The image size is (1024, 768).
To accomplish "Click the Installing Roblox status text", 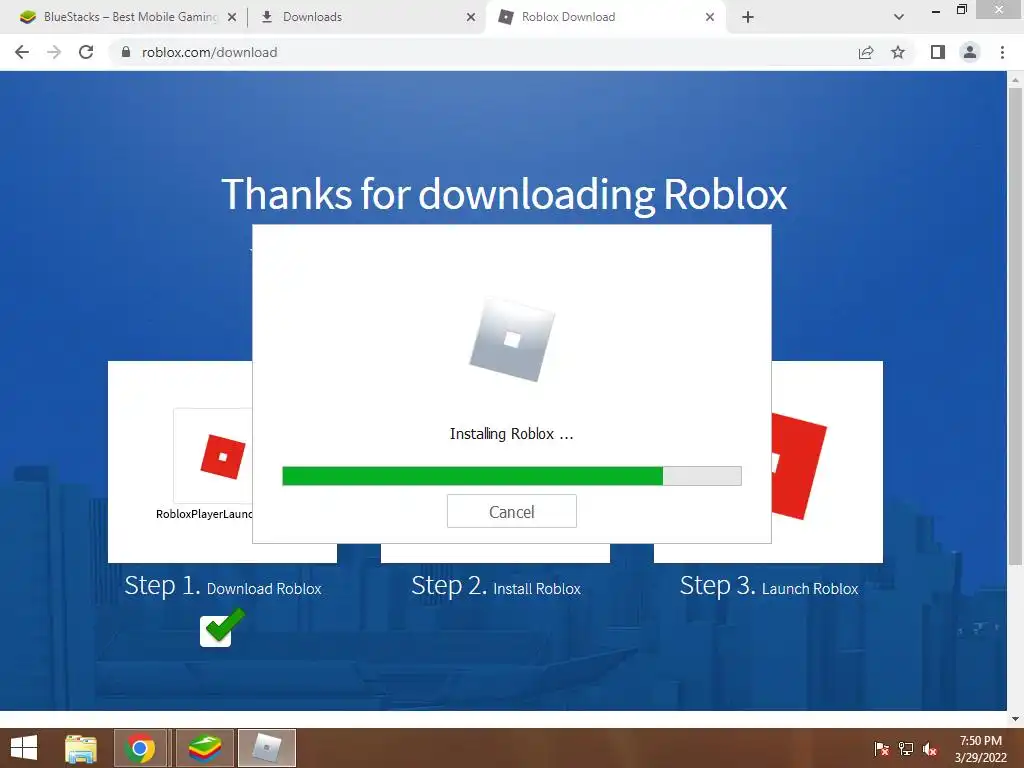I will coord(511,434).
